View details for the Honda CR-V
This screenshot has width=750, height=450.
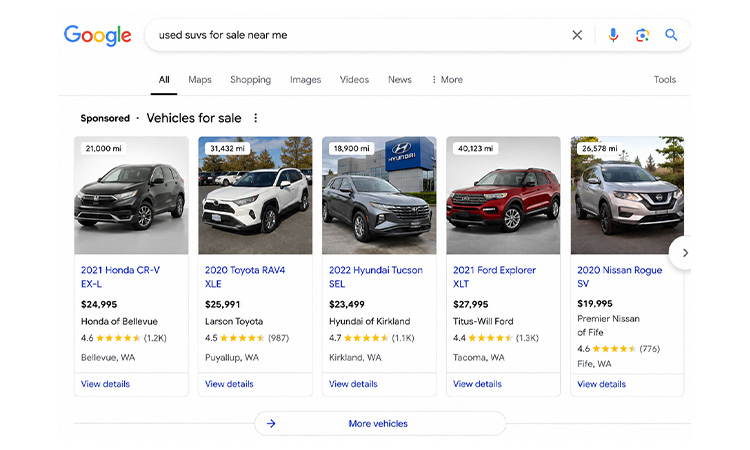click(x=105, y=384)
